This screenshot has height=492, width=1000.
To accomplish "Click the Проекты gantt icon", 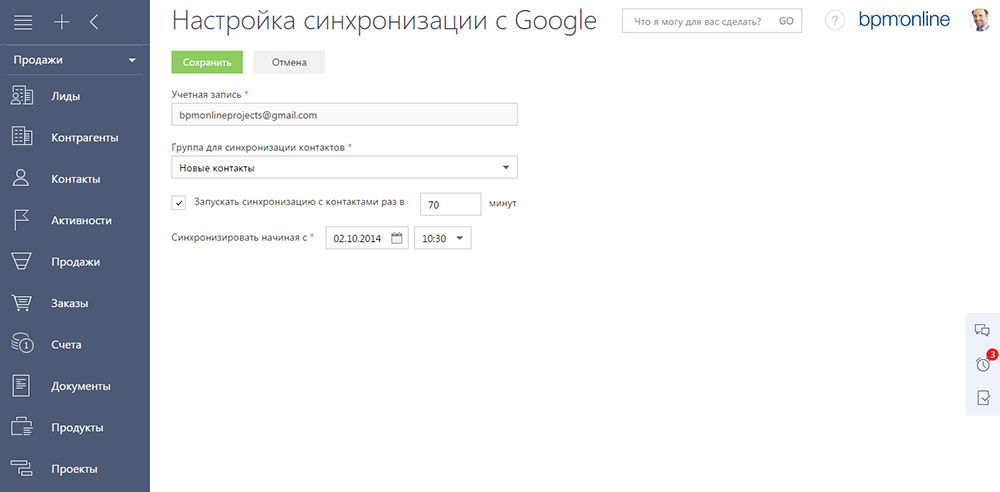I will click(x=22, y=469).
